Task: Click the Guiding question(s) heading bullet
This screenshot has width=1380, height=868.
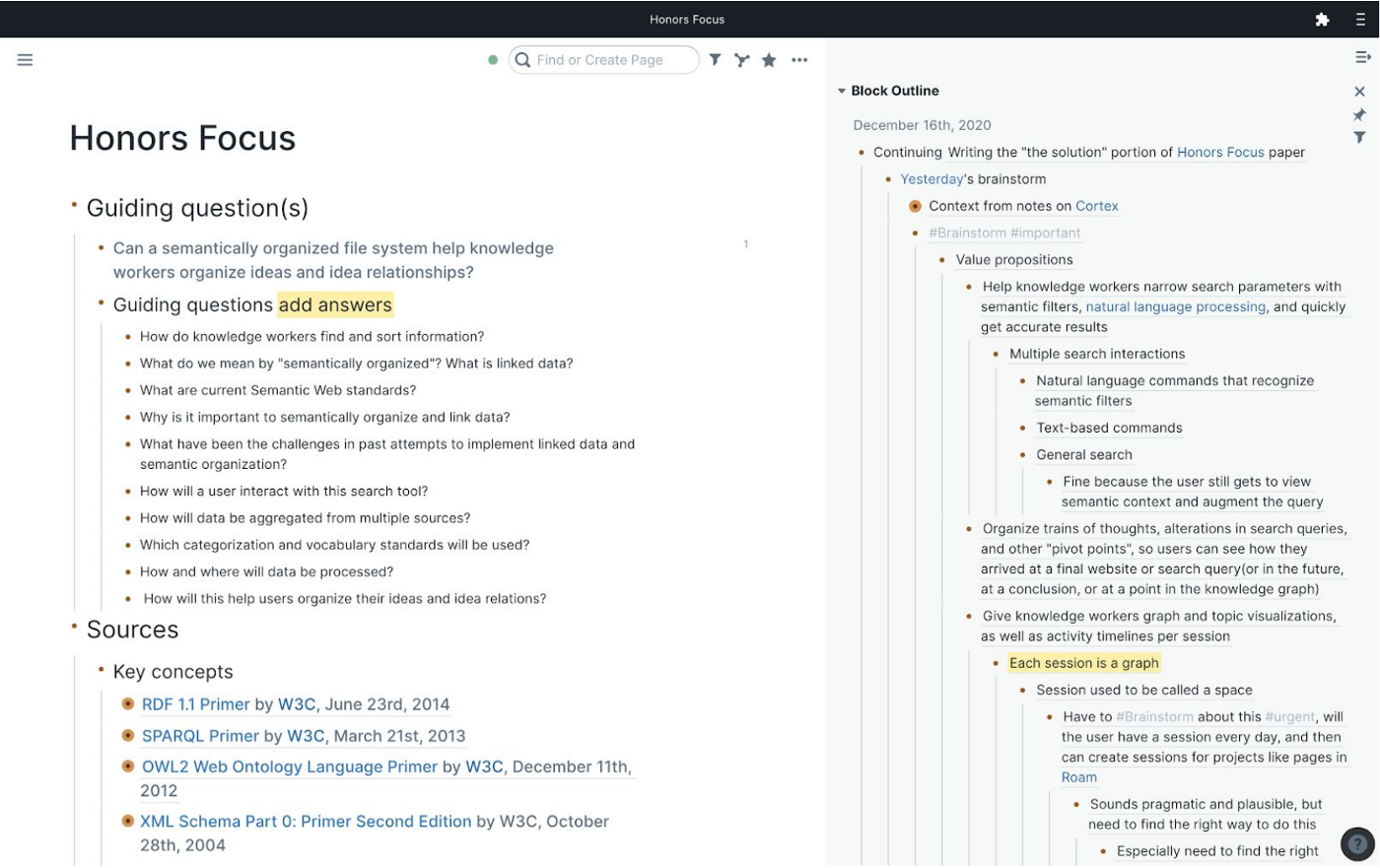Action: (74, 205)
